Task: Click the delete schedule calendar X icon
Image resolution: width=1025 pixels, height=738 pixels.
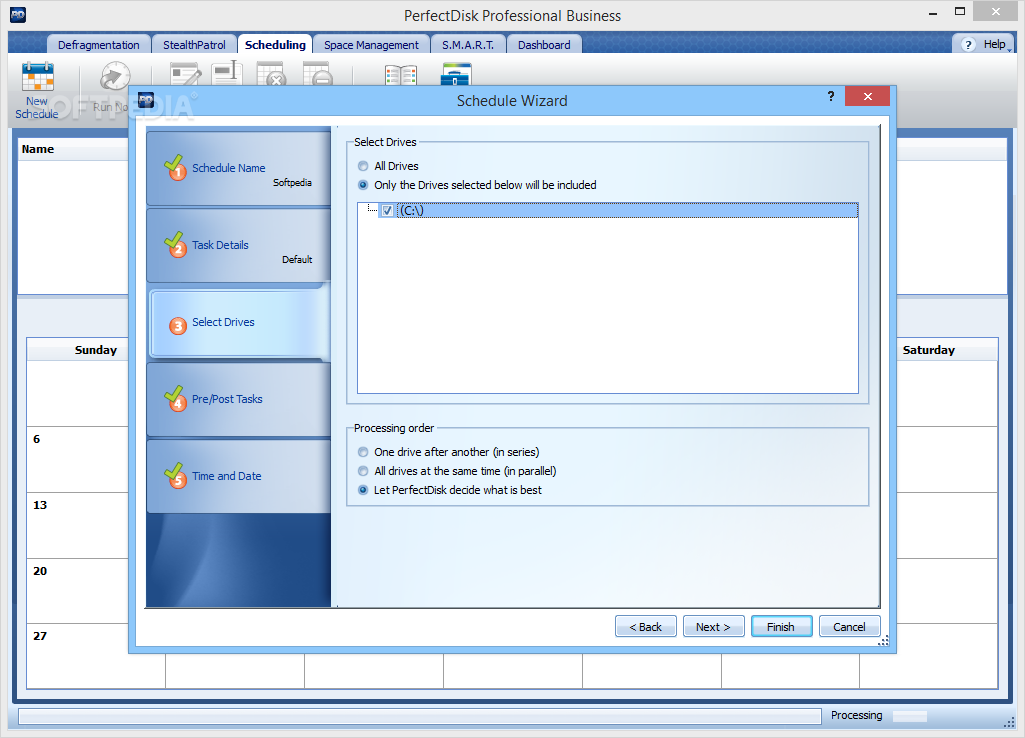Action: pos(271,73)
